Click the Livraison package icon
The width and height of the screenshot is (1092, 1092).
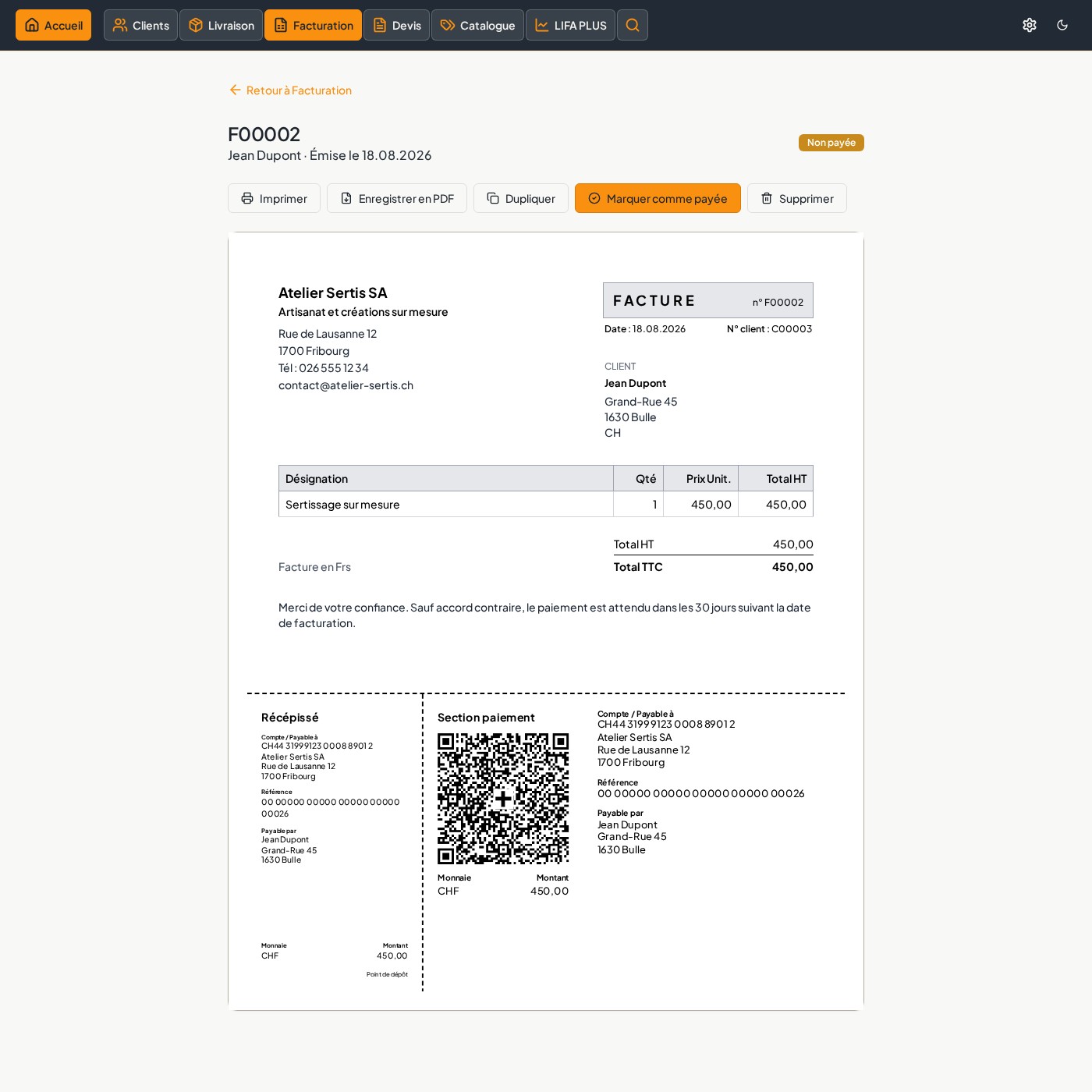click(x=196, y=25)
